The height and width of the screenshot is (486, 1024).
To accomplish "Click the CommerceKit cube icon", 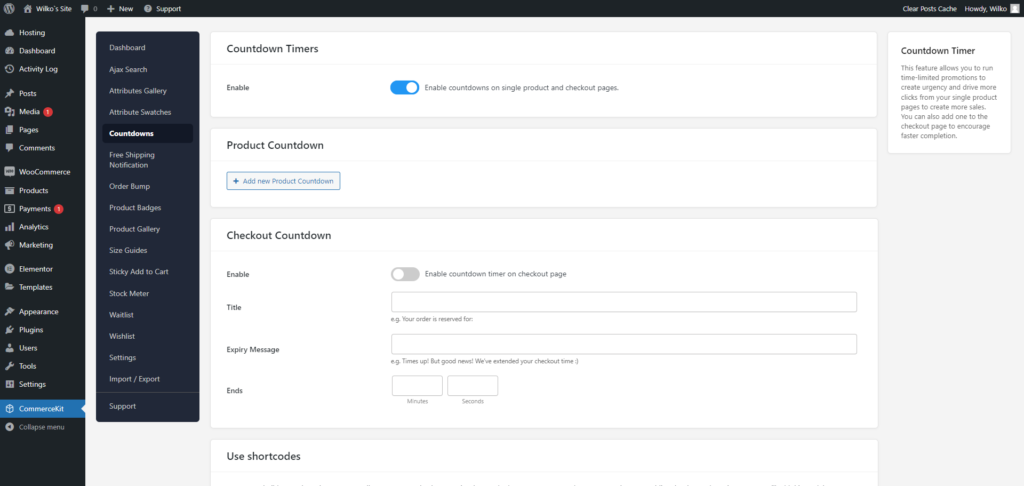I will click(x=9, y=409).
